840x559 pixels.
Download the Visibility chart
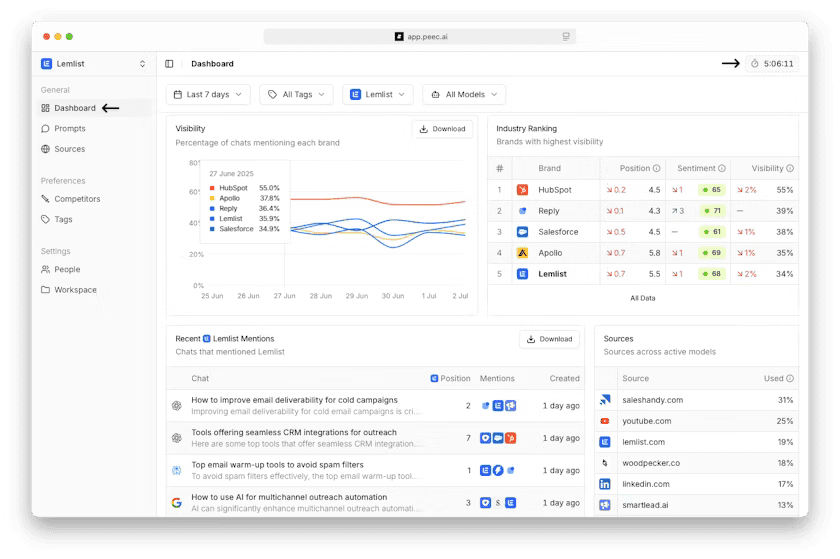click(442, 129)
